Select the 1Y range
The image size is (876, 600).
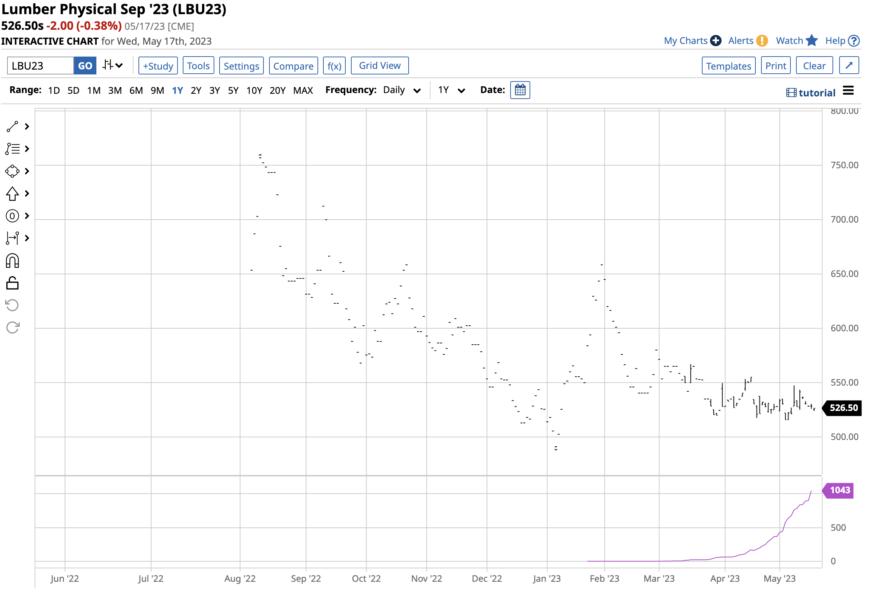pos(178,90)
